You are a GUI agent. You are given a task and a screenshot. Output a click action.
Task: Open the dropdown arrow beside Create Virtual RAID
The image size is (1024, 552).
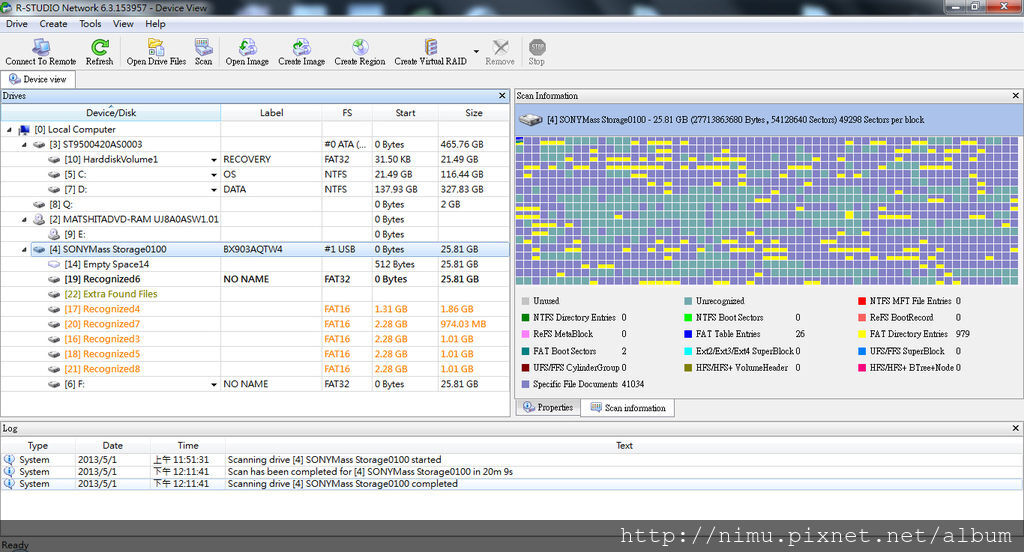coord(476,51)
